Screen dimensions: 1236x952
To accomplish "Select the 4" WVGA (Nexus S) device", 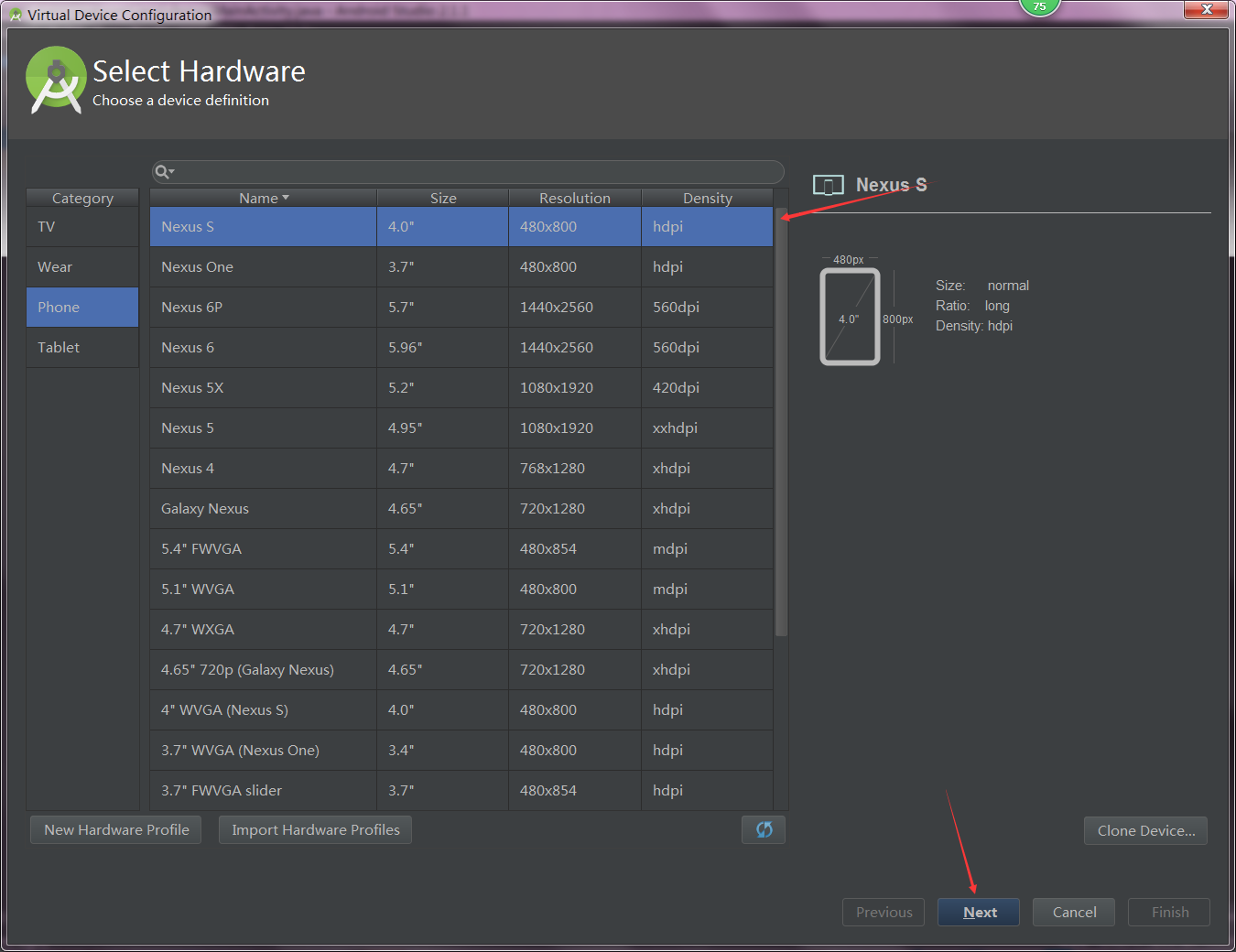I will click(x=461, y=710).
